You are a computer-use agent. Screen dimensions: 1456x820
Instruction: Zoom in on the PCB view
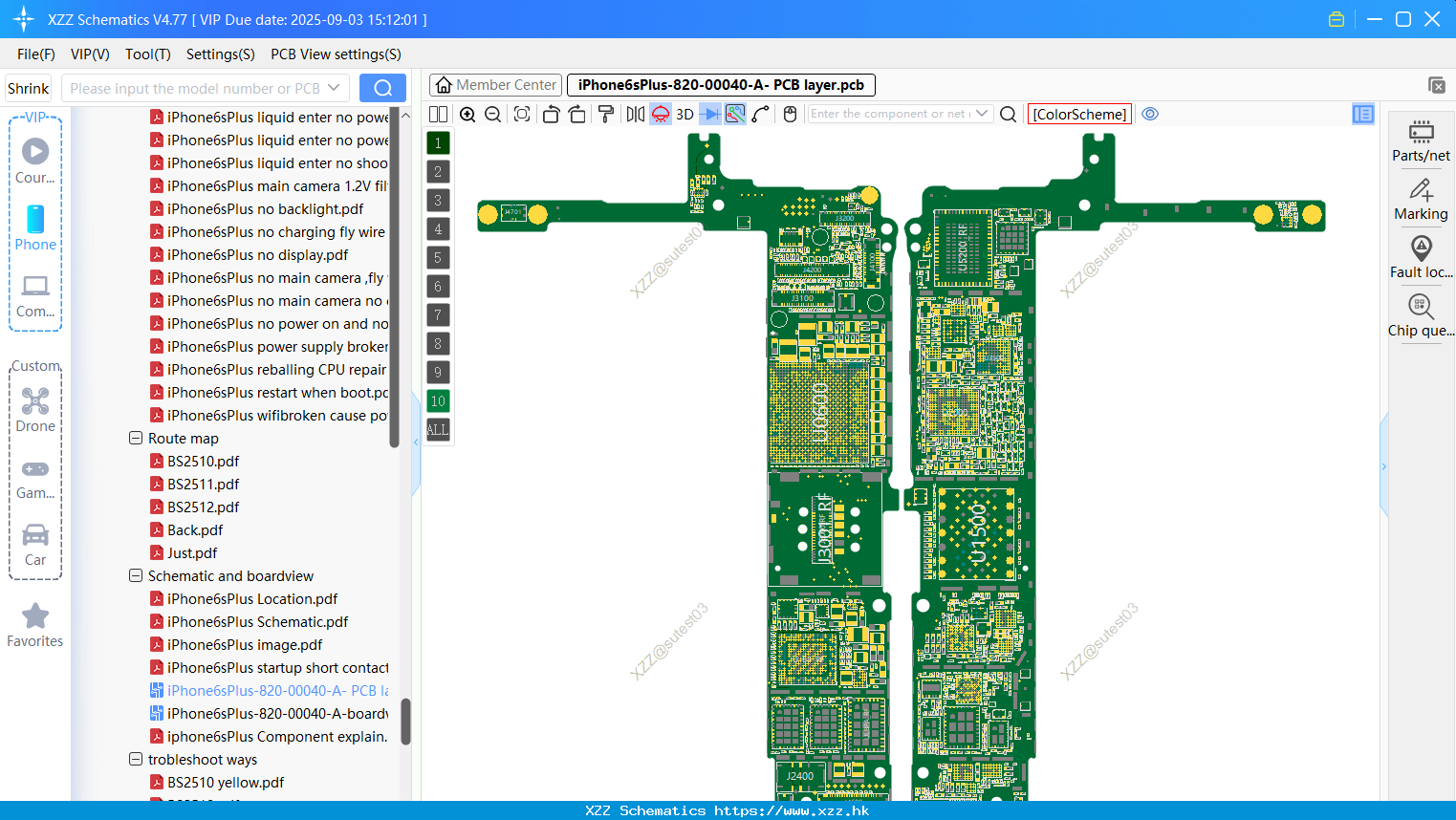(x=467, y=114)
